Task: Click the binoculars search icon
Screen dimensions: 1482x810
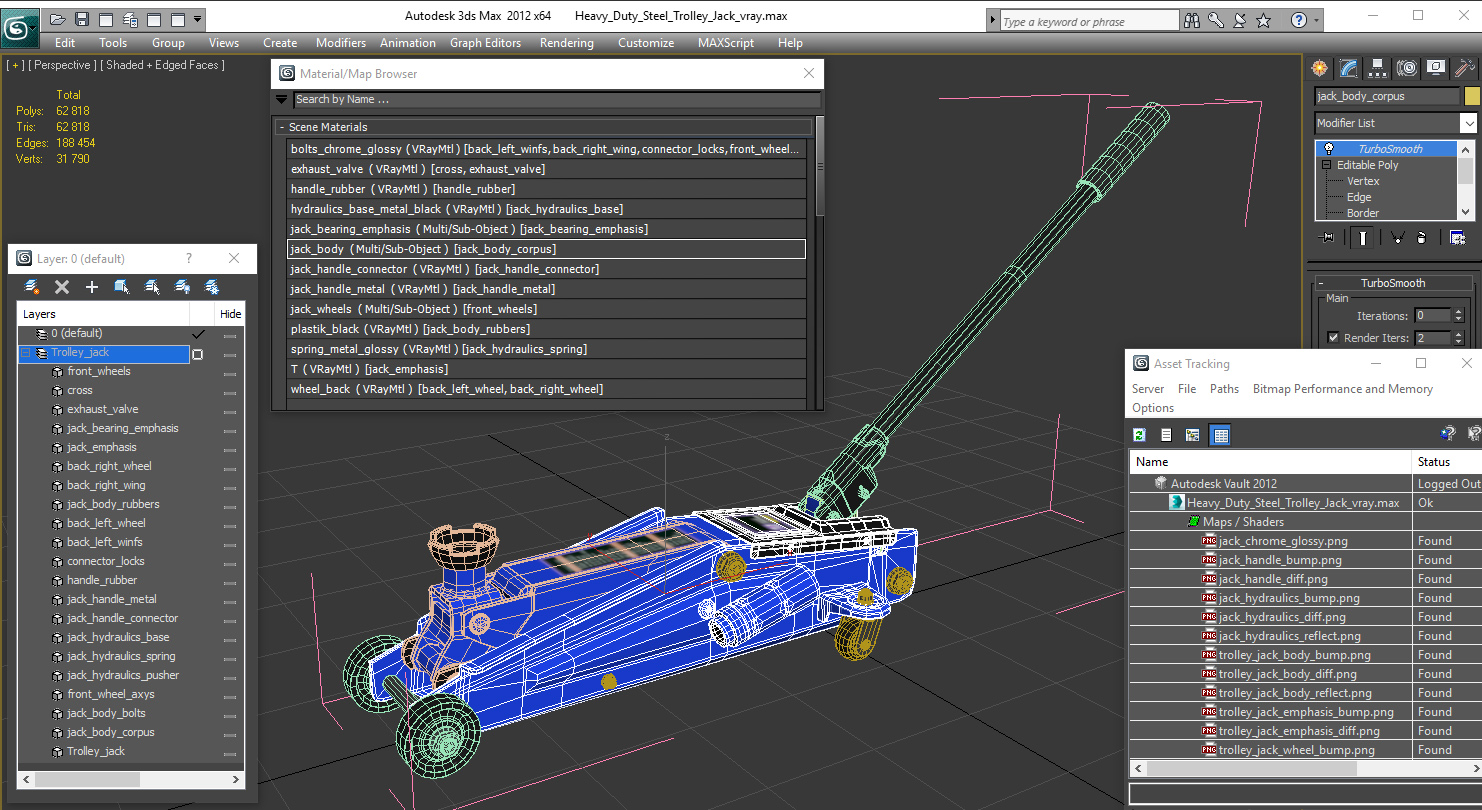Action: [1192, 20]
